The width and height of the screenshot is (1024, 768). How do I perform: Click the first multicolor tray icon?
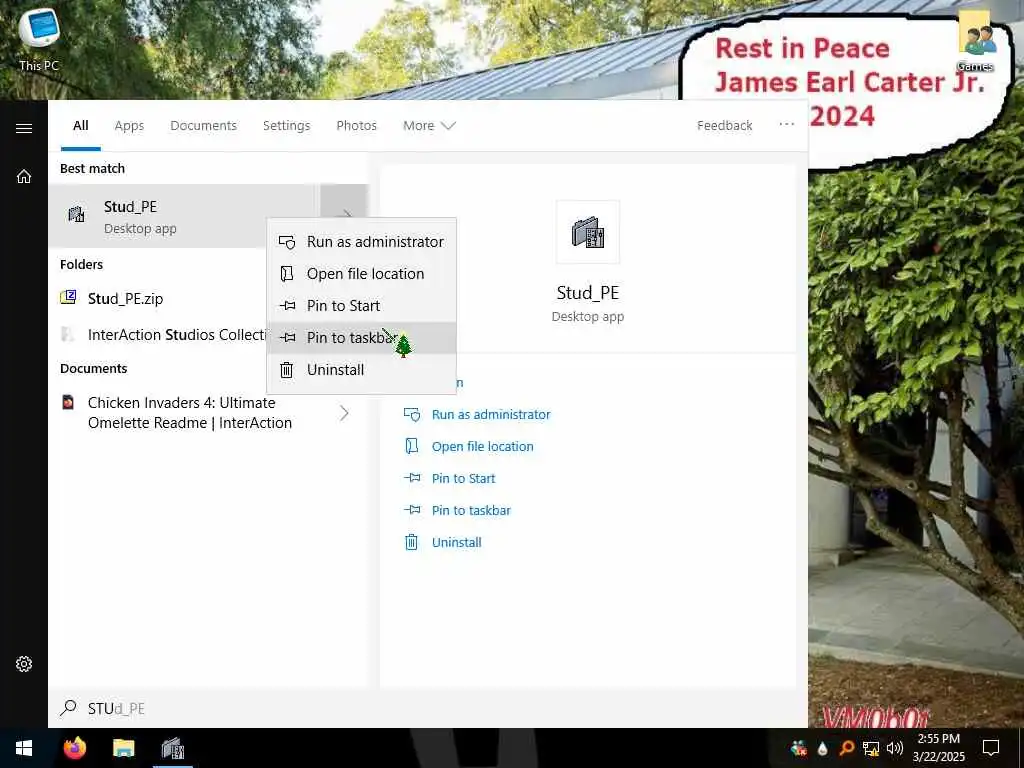tap(798, 748)
